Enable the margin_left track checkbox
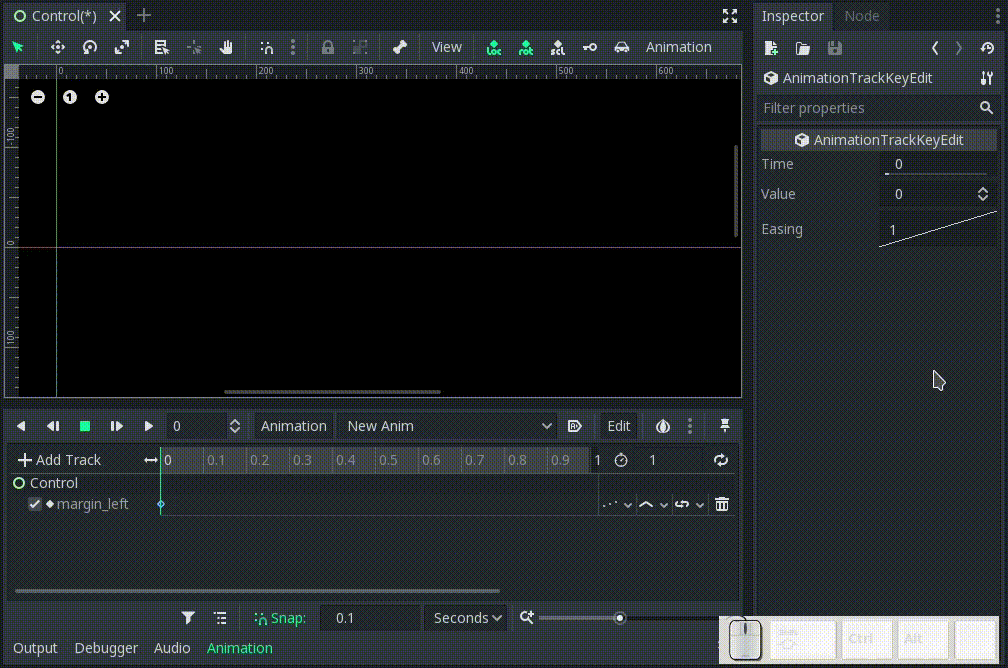 (x=34, y=504)
